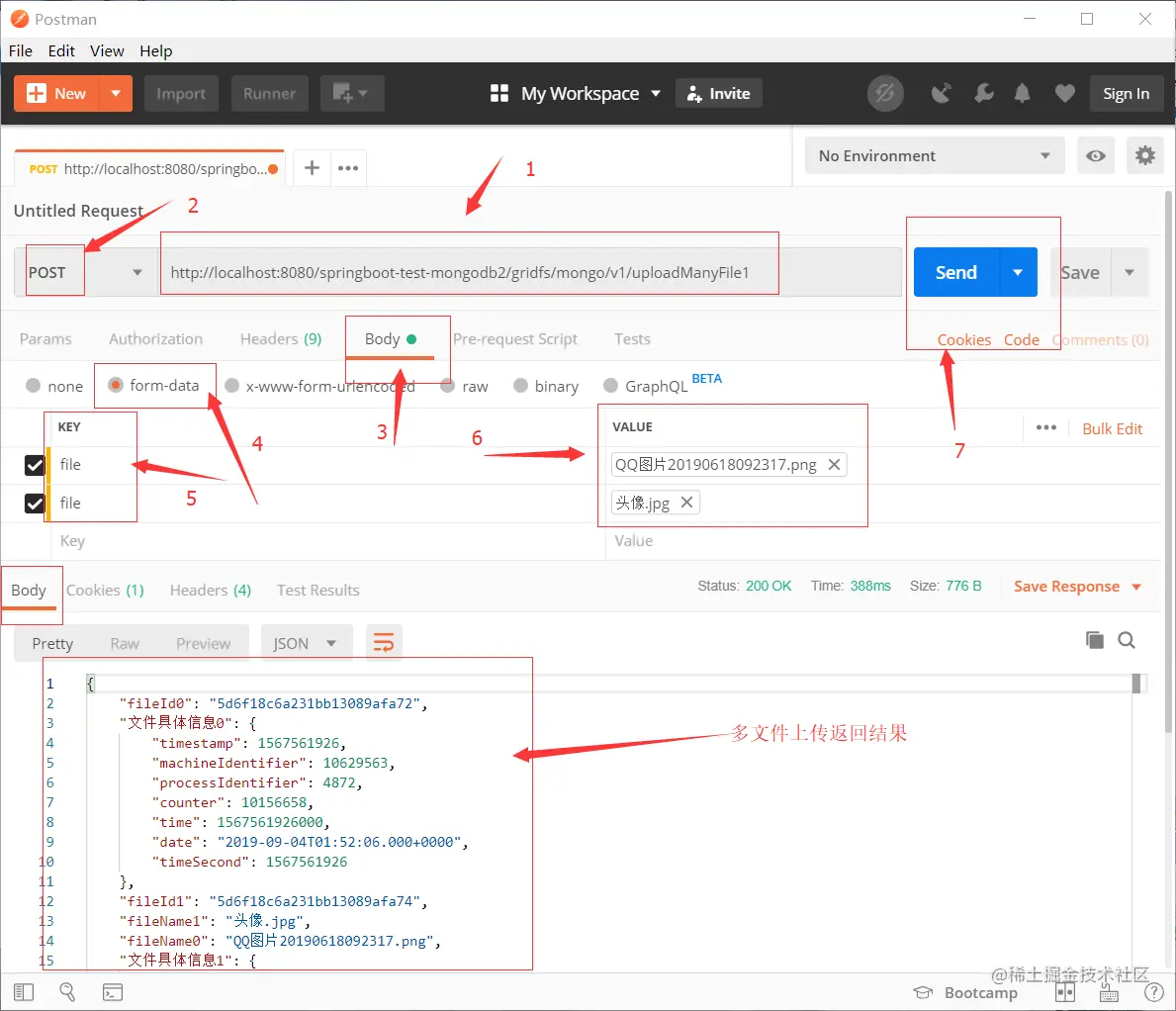Click the Invite button
This screenshot has width=1176, height=1011.
click(x=718, y=93)
